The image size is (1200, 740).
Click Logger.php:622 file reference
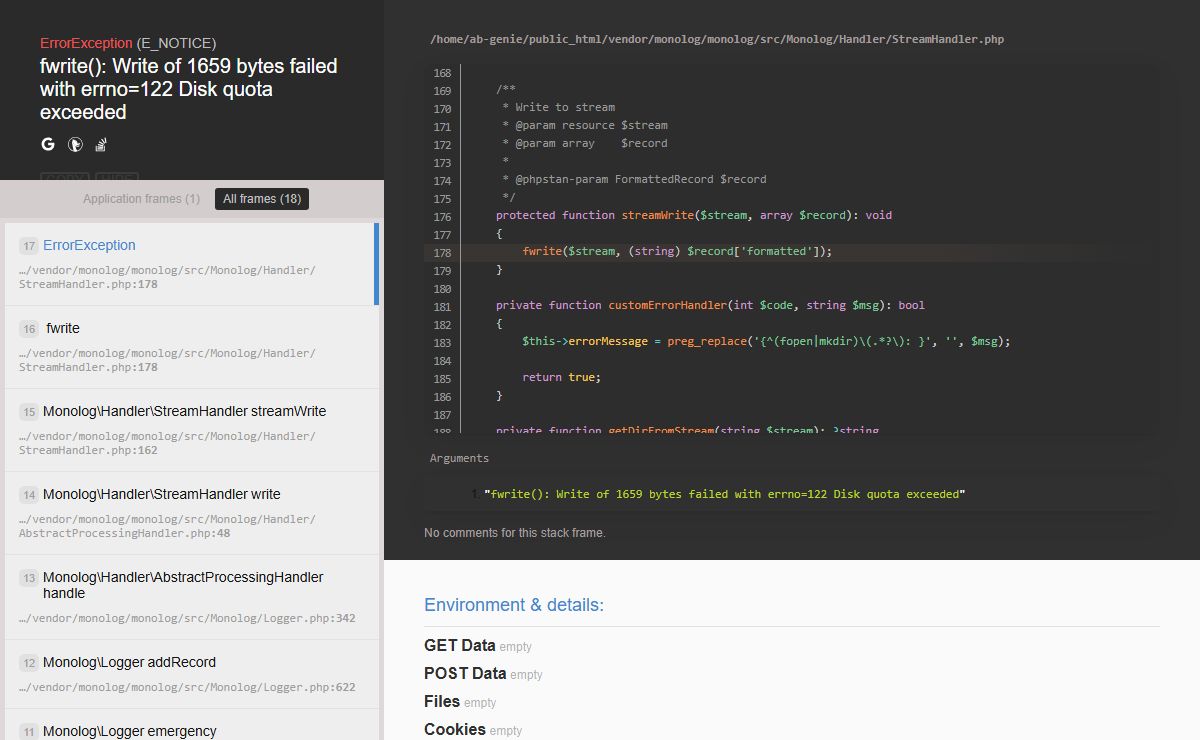click(x=187, y=688)
